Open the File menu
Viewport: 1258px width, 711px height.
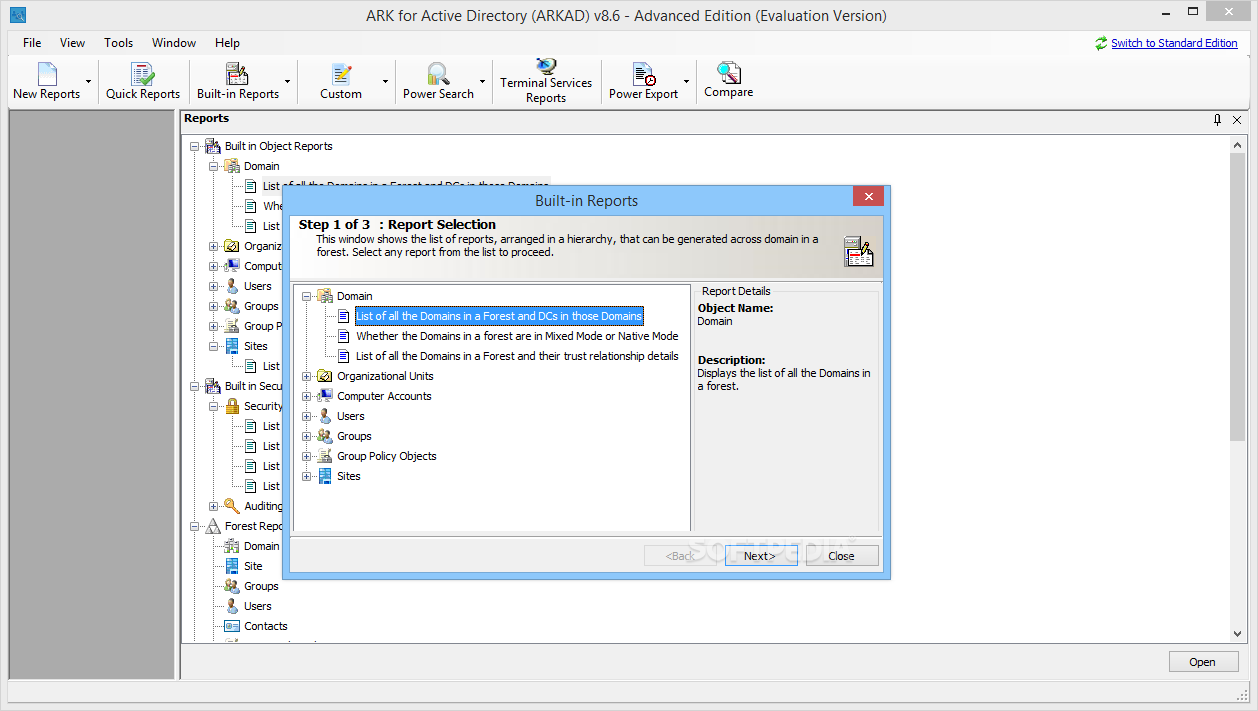(x=32, y=43)
